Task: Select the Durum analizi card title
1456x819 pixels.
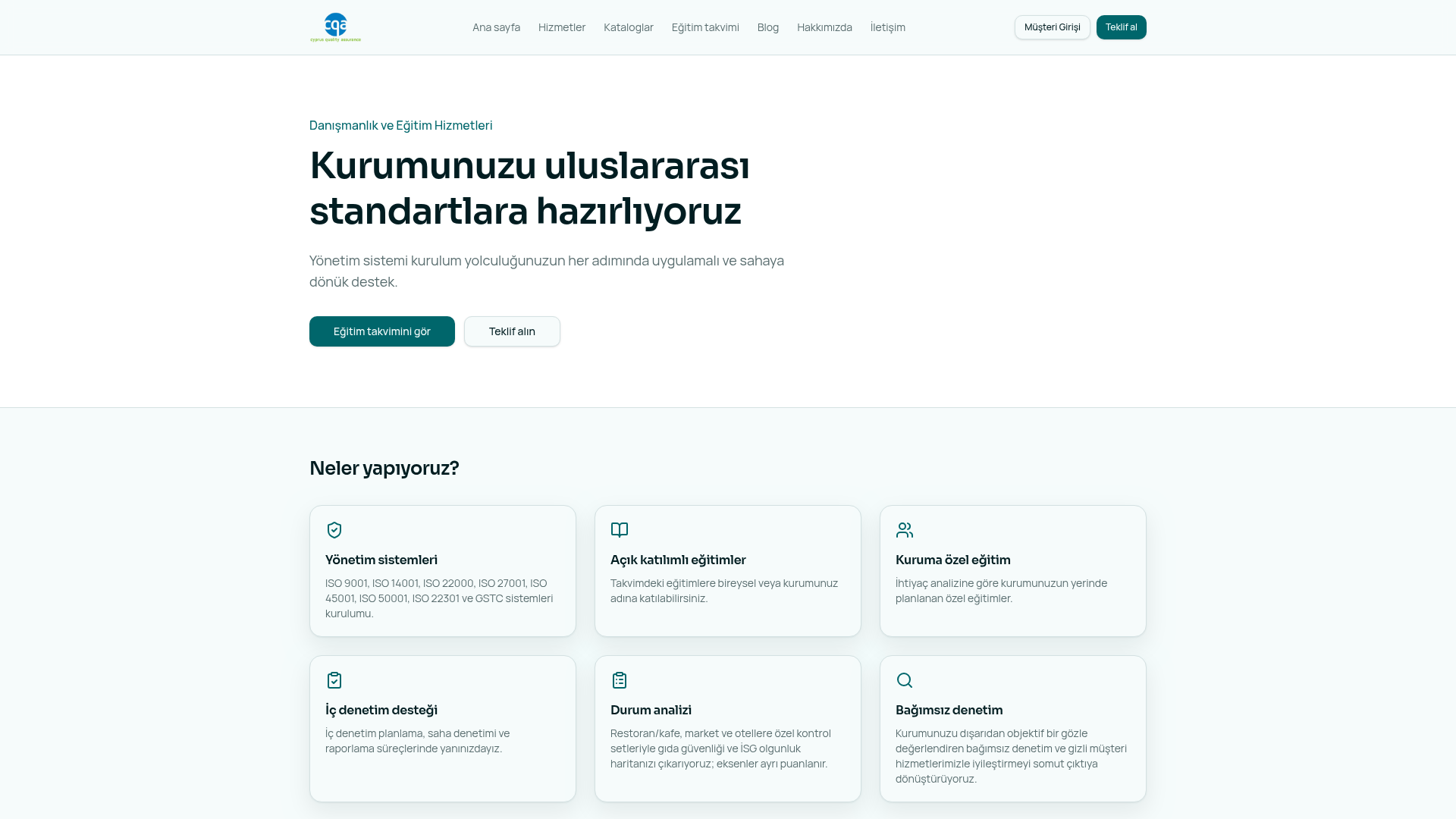Action: point(651,710)
